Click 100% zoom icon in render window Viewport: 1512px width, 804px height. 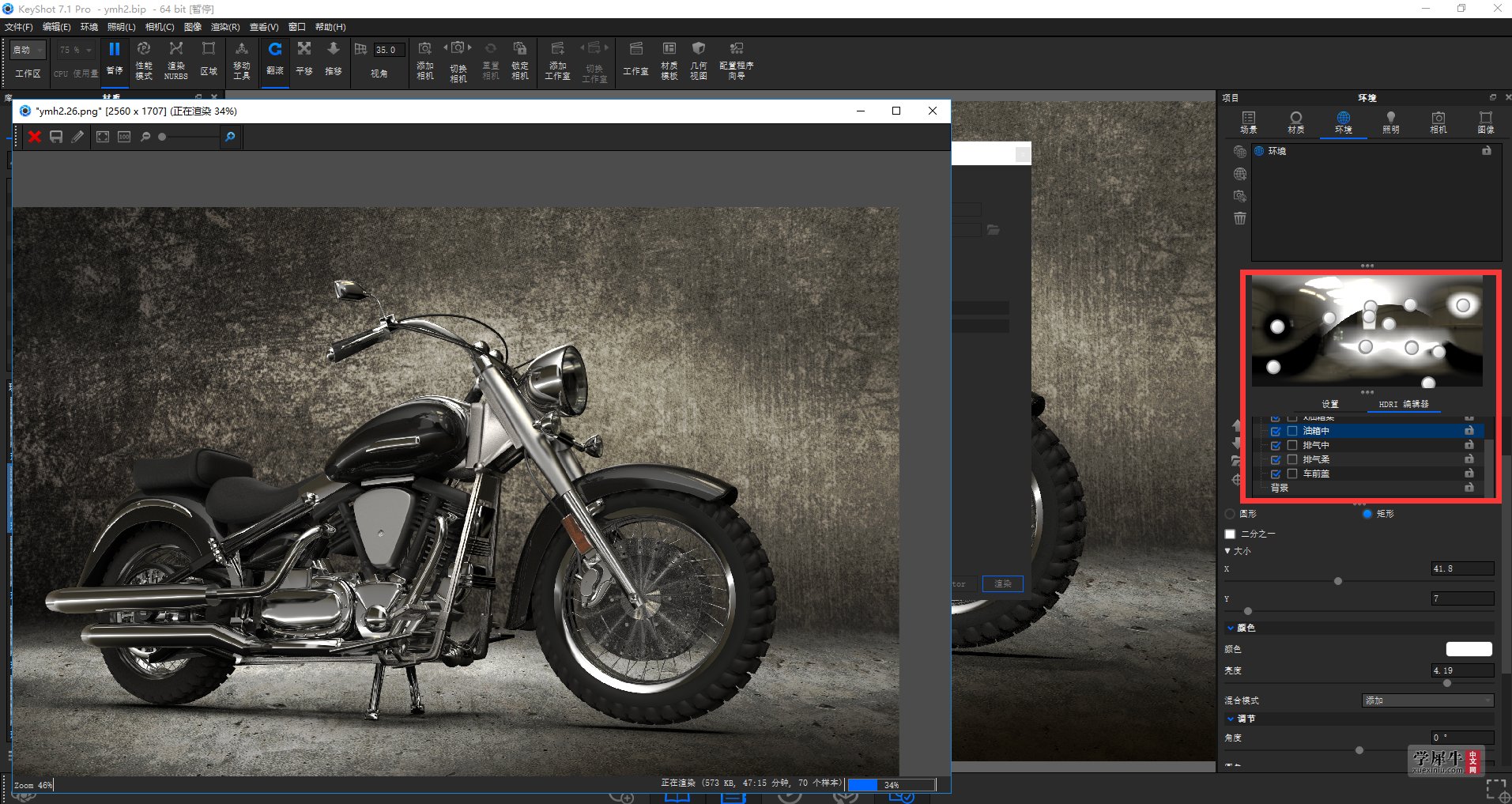pyautogui.click(x=124, y=137)
